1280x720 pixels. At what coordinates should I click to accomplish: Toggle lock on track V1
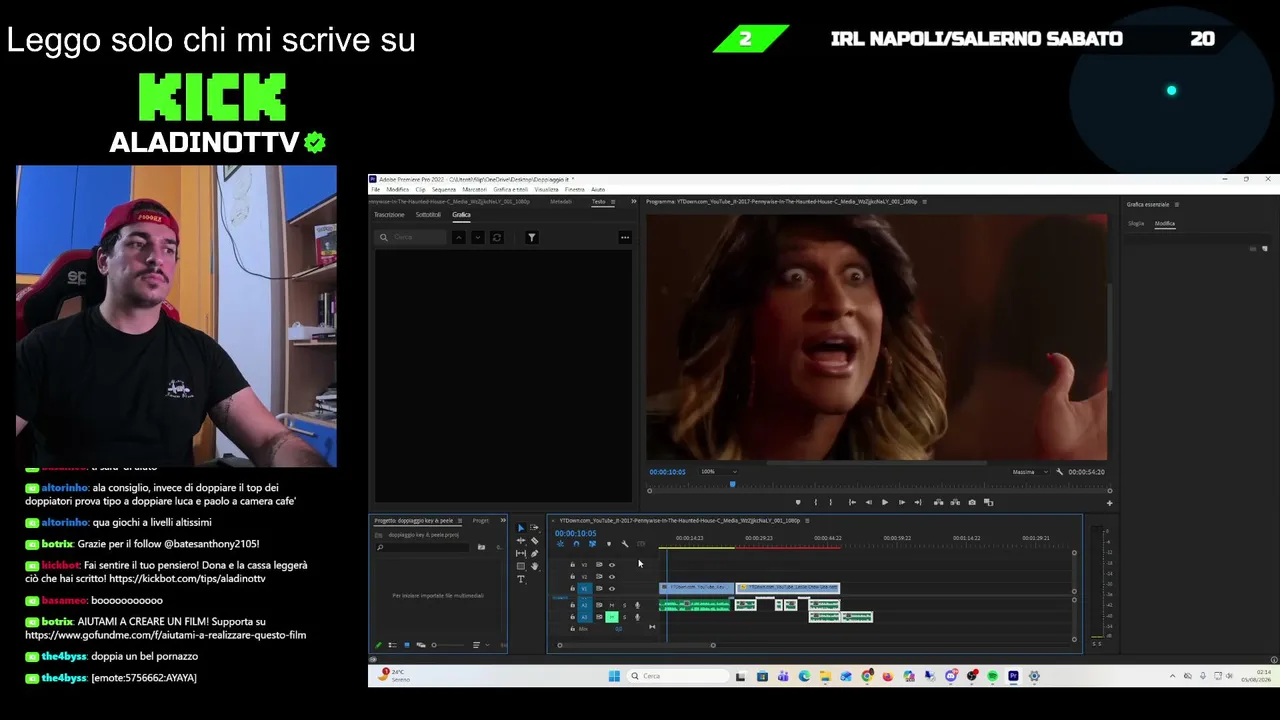point(572,589)
